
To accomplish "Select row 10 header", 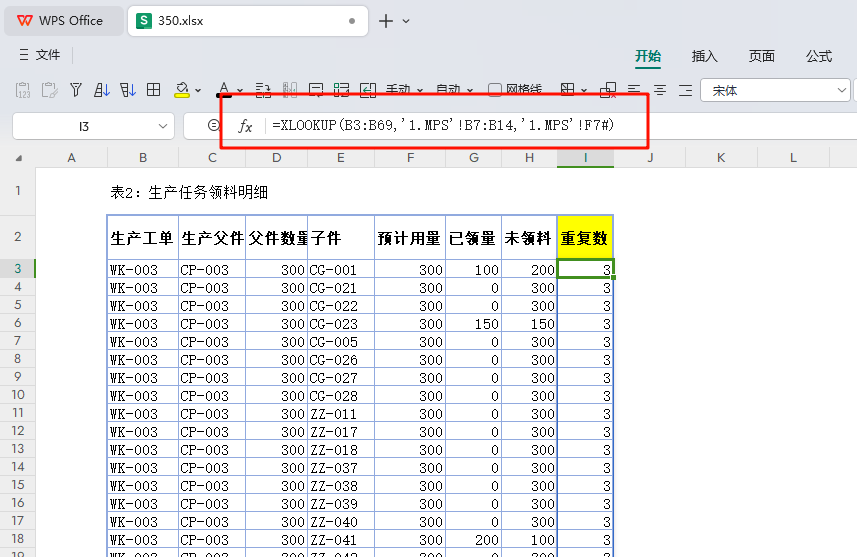I will click(18, 395).
